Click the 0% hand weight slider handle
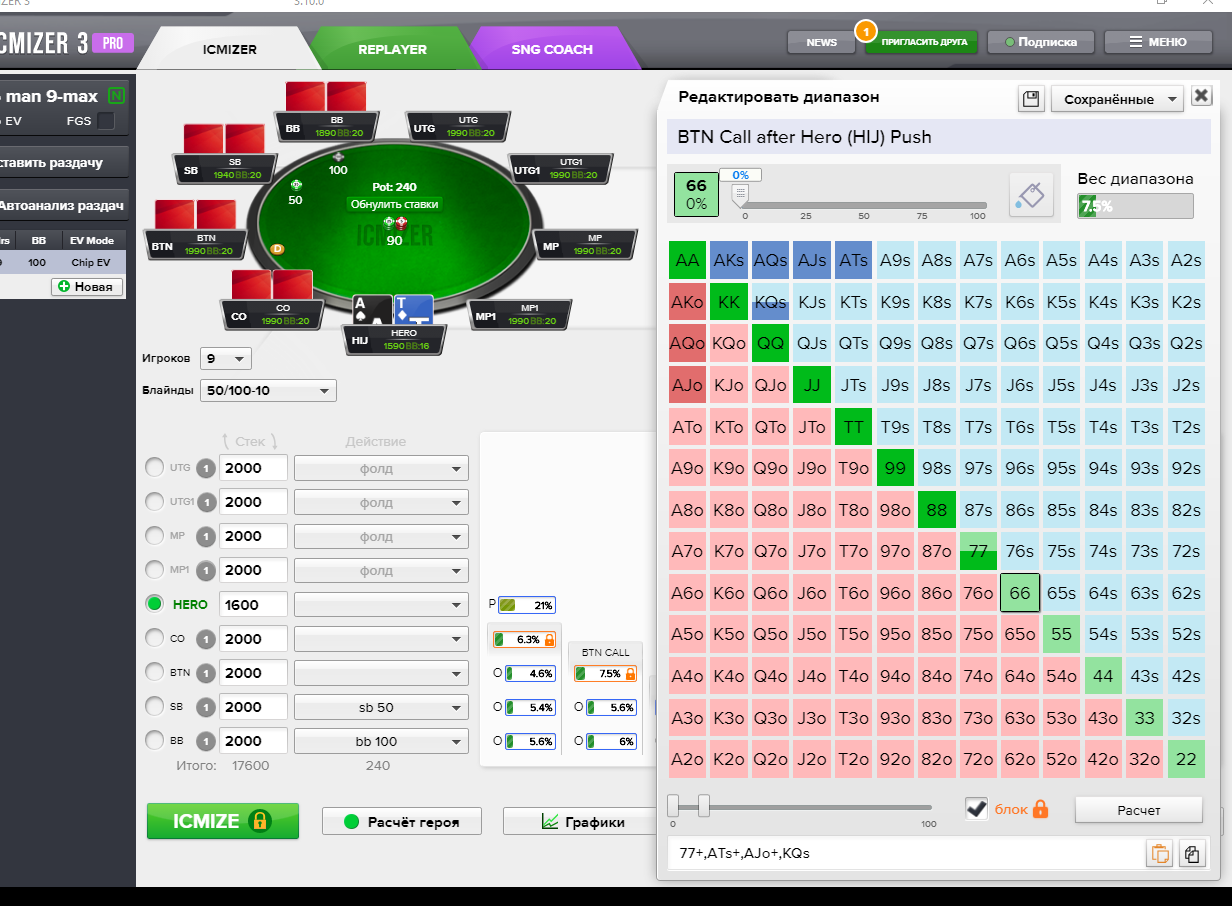This screenshot has height=906, width=1232. coord(741,194)
